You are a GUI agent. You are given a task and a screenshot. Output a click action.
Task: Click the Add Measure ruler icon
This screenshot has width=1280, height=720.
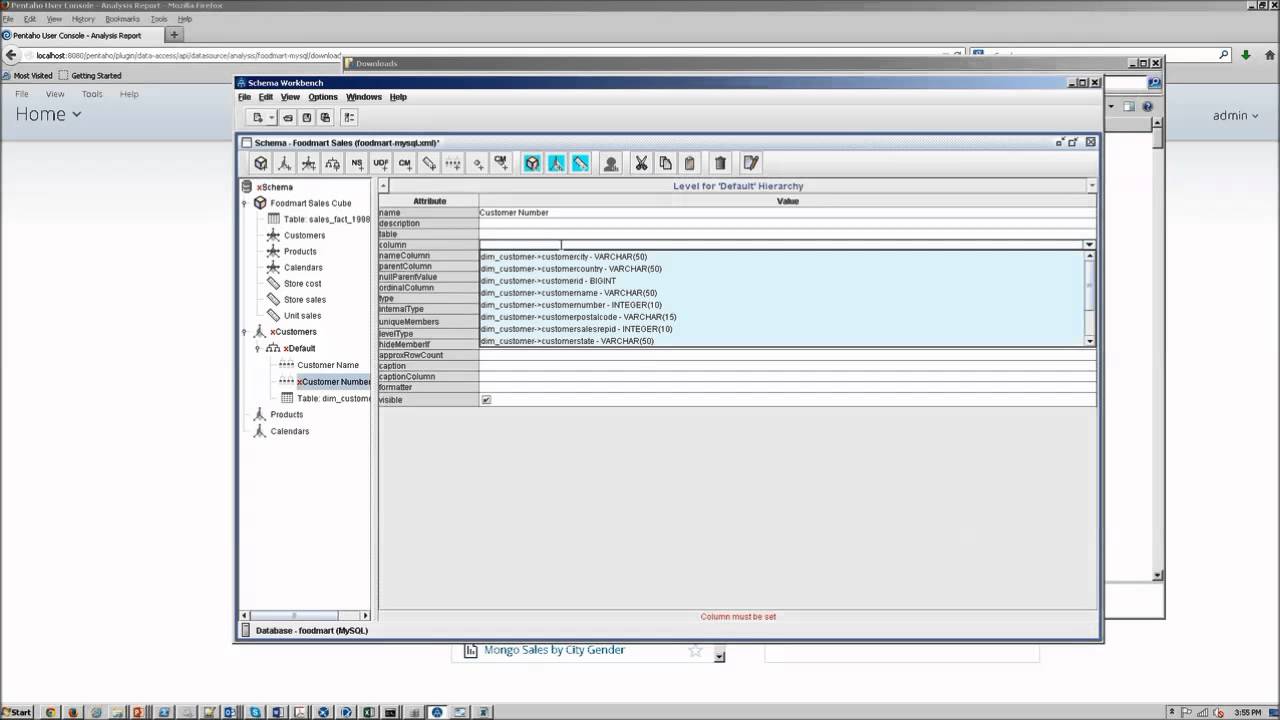pyautogui.click(x=429, y=163)
